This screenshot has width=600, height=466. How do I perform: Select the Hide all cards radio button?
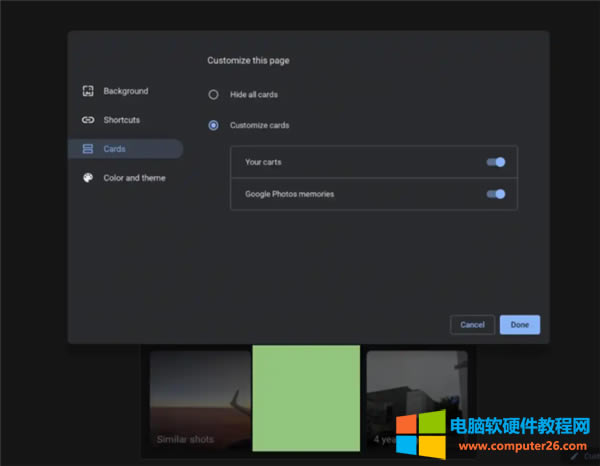point(213,95)
